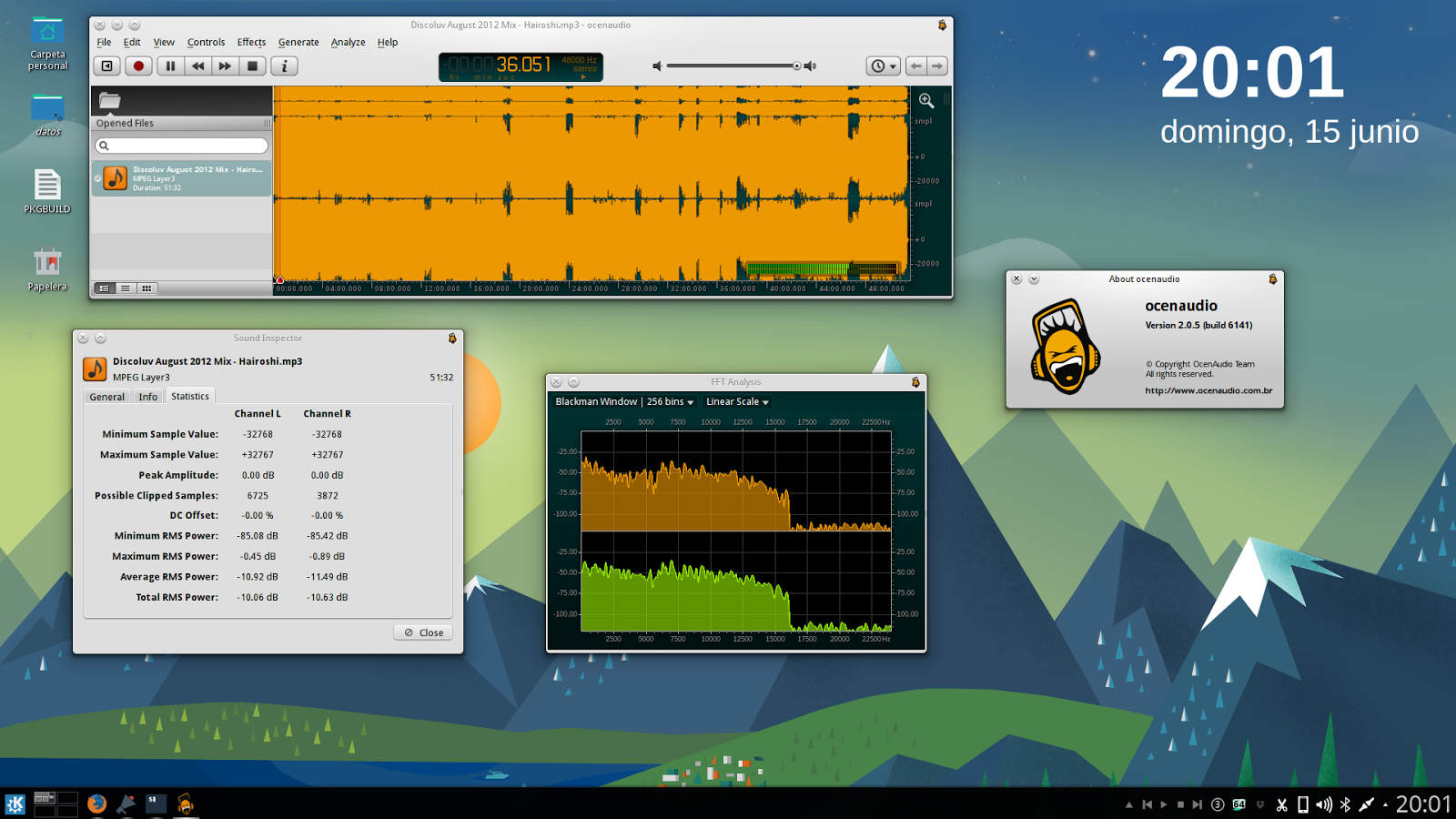Open the Controls menu
Viewport: 1456px width, 819px height.
point(206,42)
